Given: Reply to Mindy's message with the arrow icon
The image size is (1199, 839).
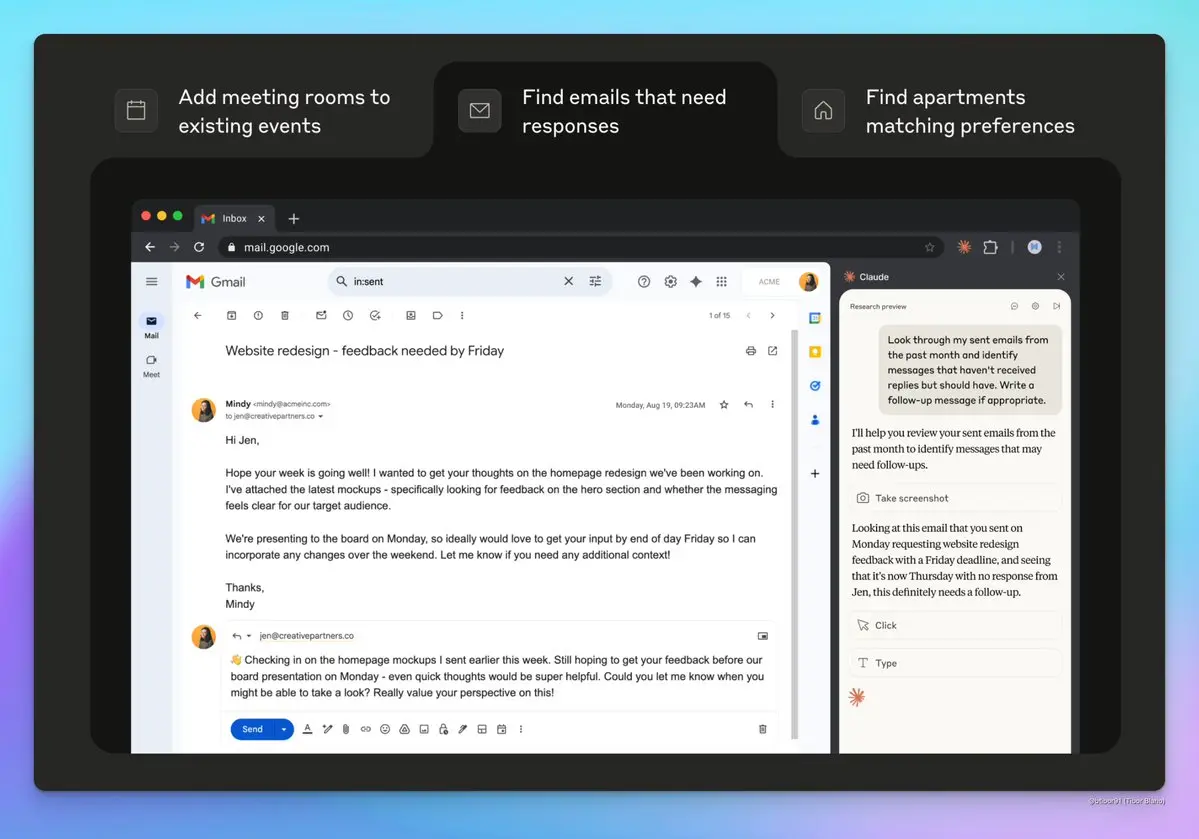Looking at the screenshot, I should [749, 405].
